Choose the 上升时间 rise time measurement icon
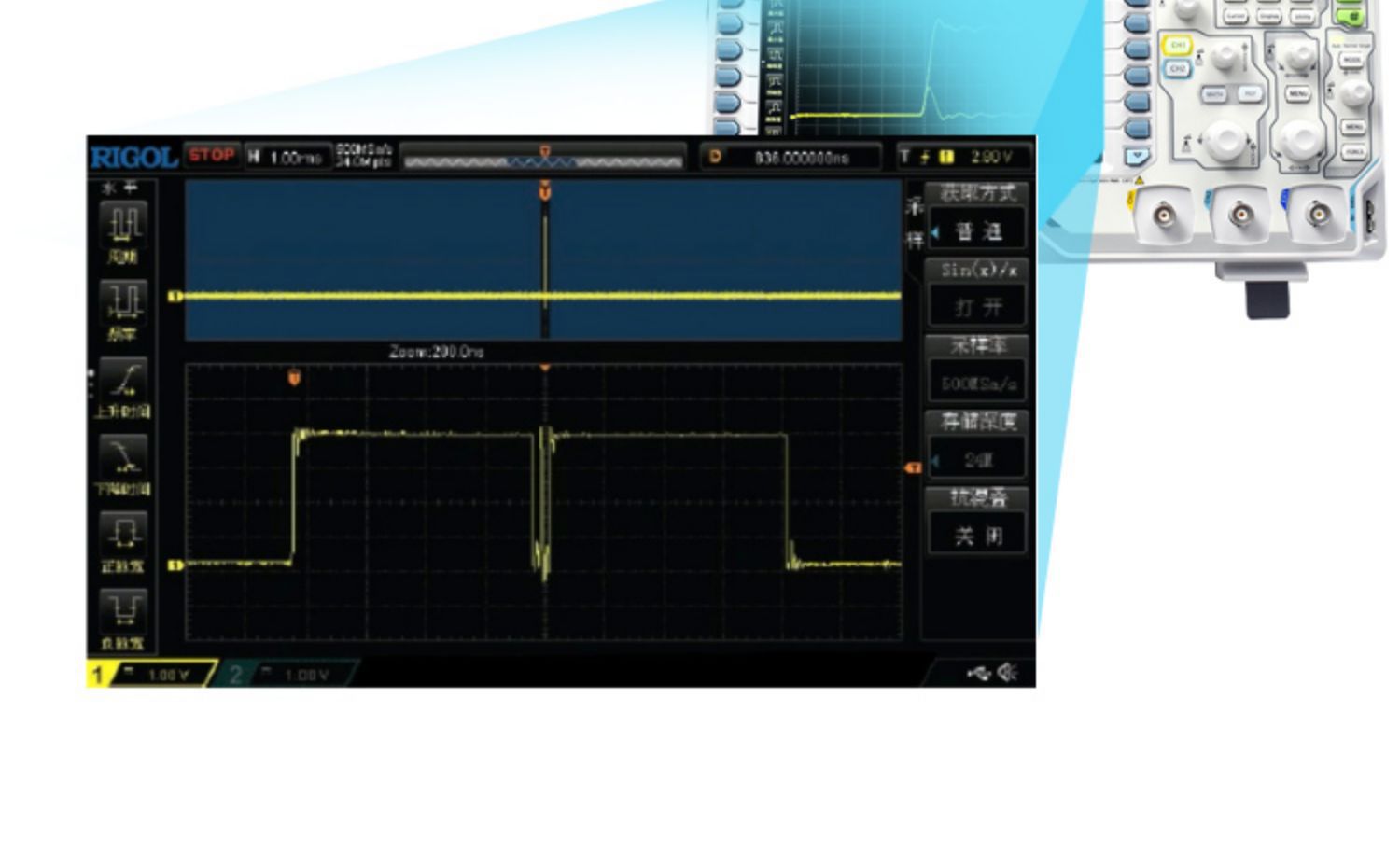Image resolution: width=1400 pixels, height=865 pixels. (x=123, y=380)
